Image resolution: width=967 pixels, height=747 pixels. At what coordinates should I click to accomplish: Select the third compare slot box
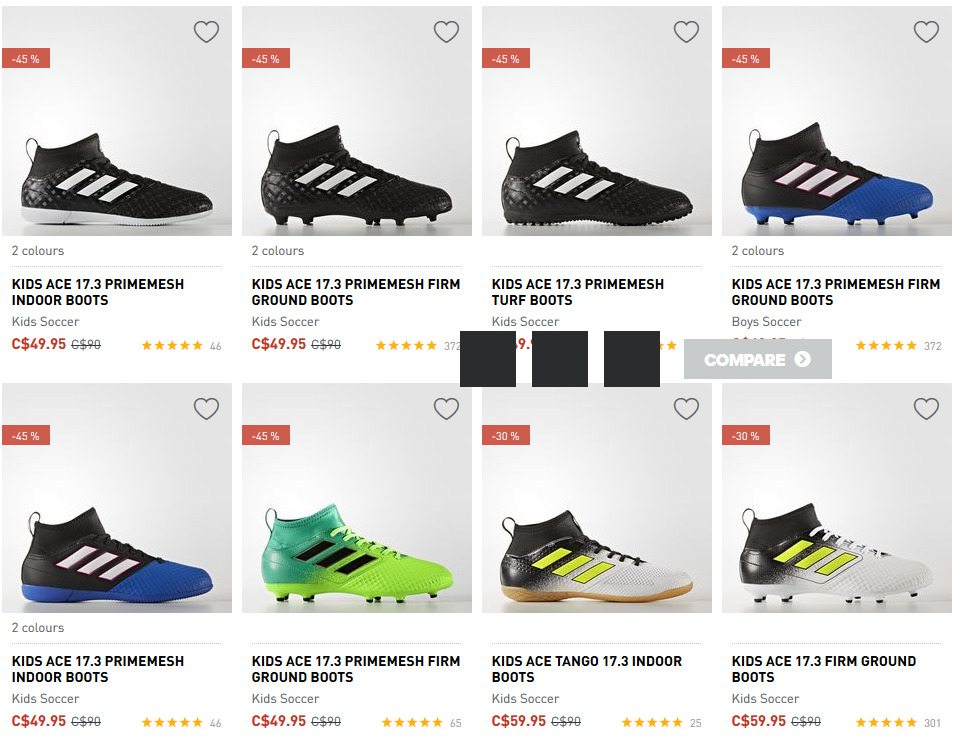point(632,359)
